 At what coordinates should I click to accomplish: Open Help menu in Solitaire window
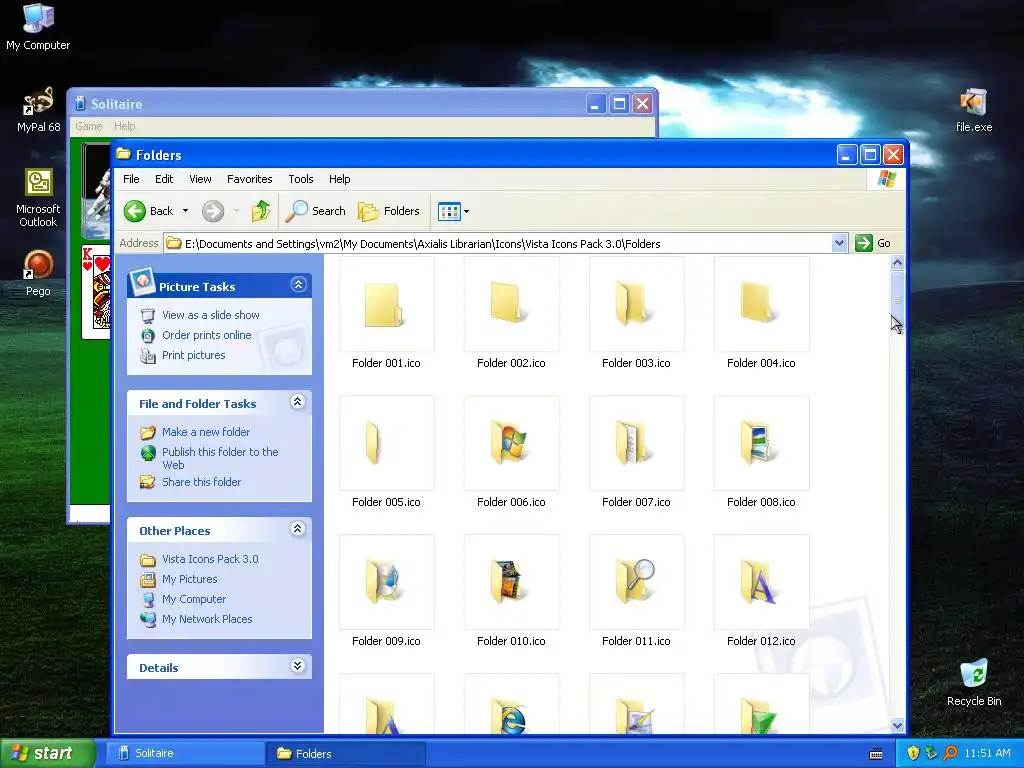pos(125,126)
